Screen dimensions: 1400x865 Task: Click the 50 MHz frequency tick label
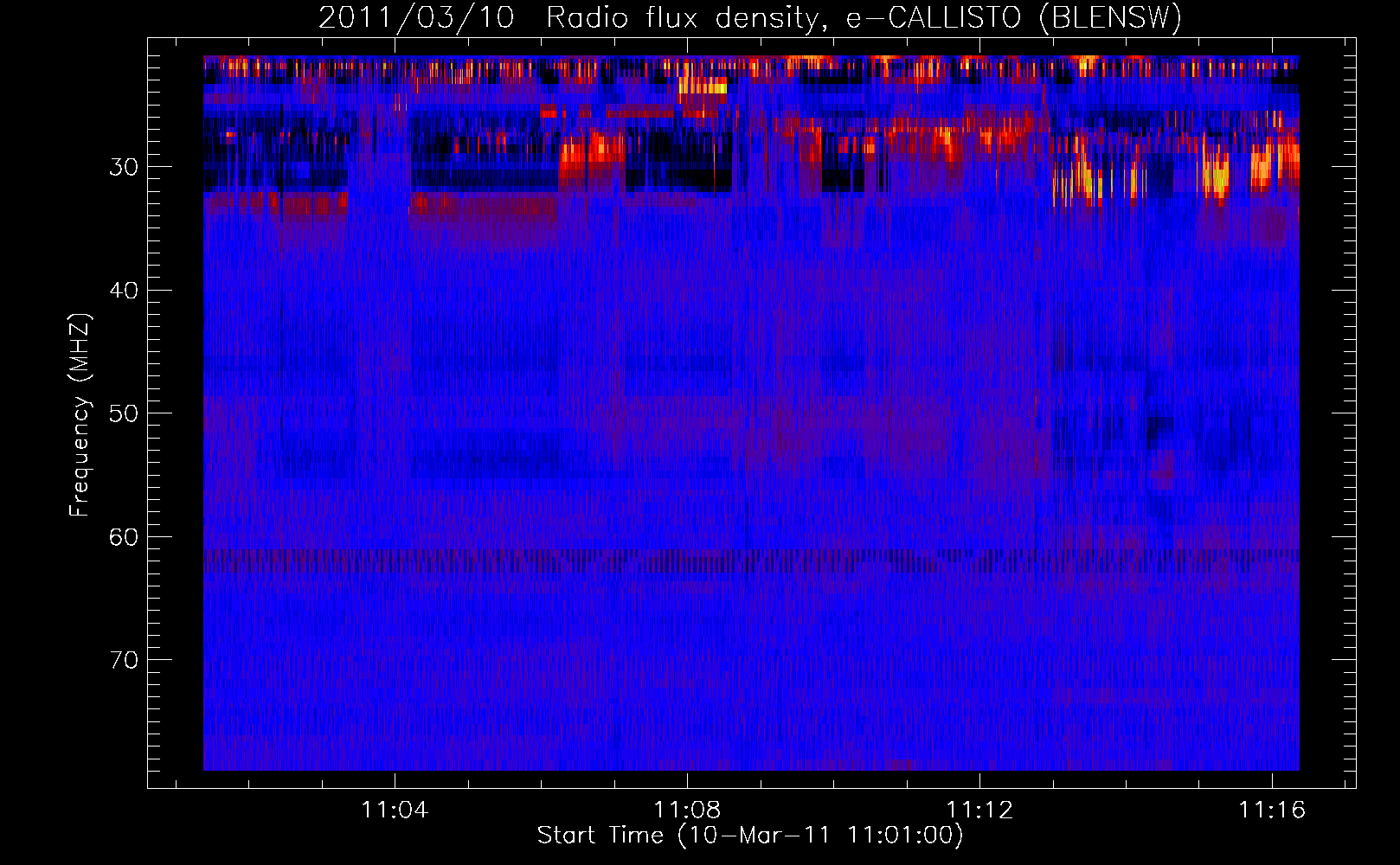(x=124, y=413)
